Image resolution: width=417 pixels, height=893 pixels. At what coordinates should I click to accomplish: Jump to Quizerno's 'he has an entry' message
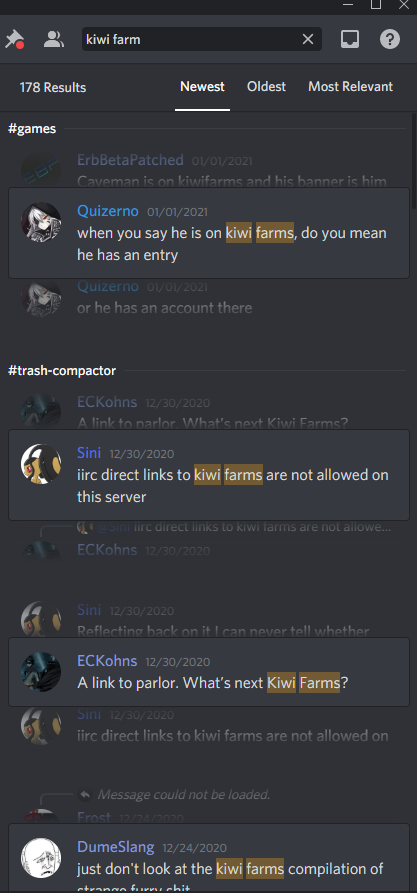tap(208, 233)
